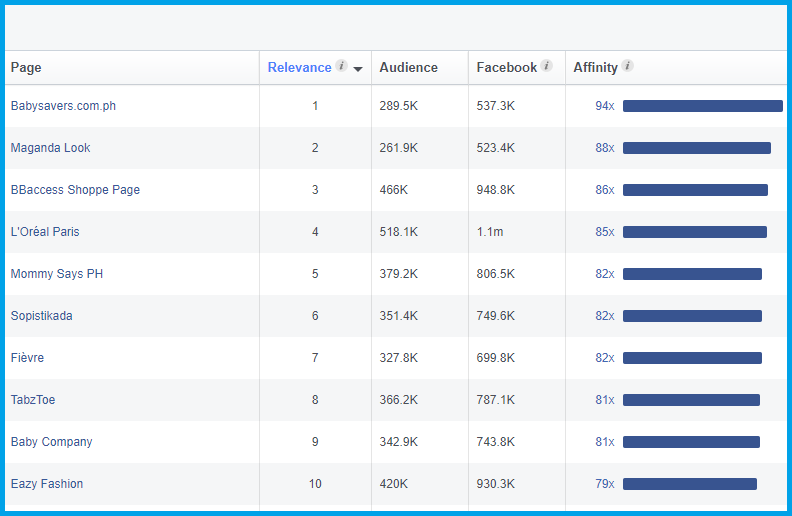Toggle sort arrow on Relevance column

pyautogui.click(x=358, y=69)
